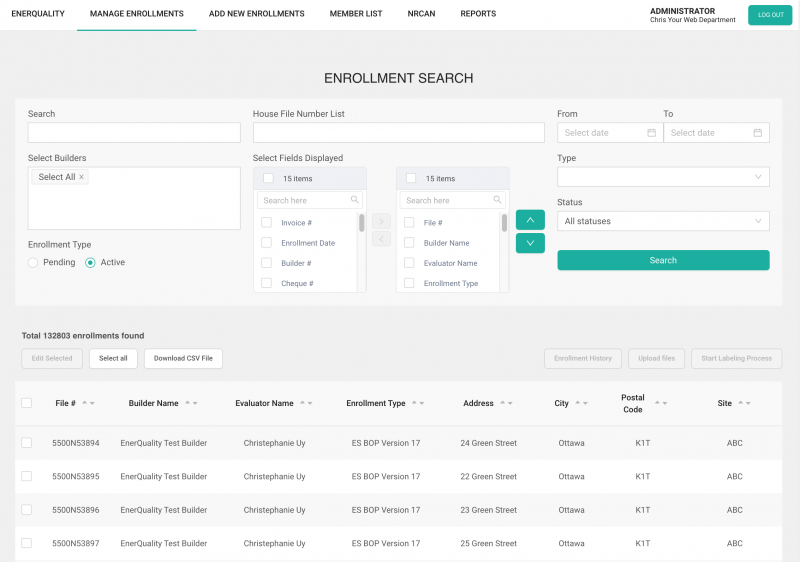This screenshot has width=800, height=562.
Task: Click left fields list scrollbar
Action: 362,223
